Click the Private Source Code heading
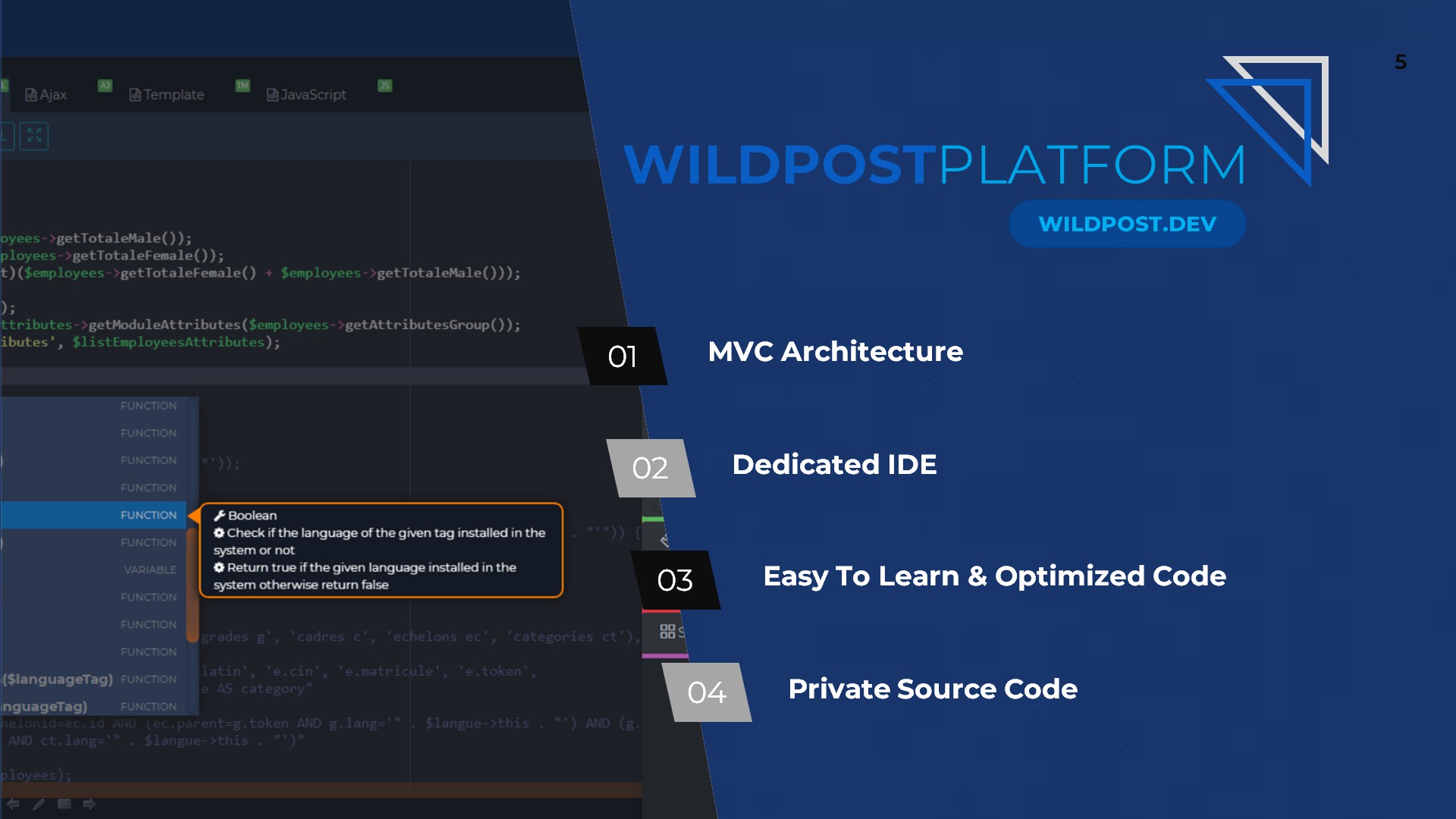 tap(933, 689)
